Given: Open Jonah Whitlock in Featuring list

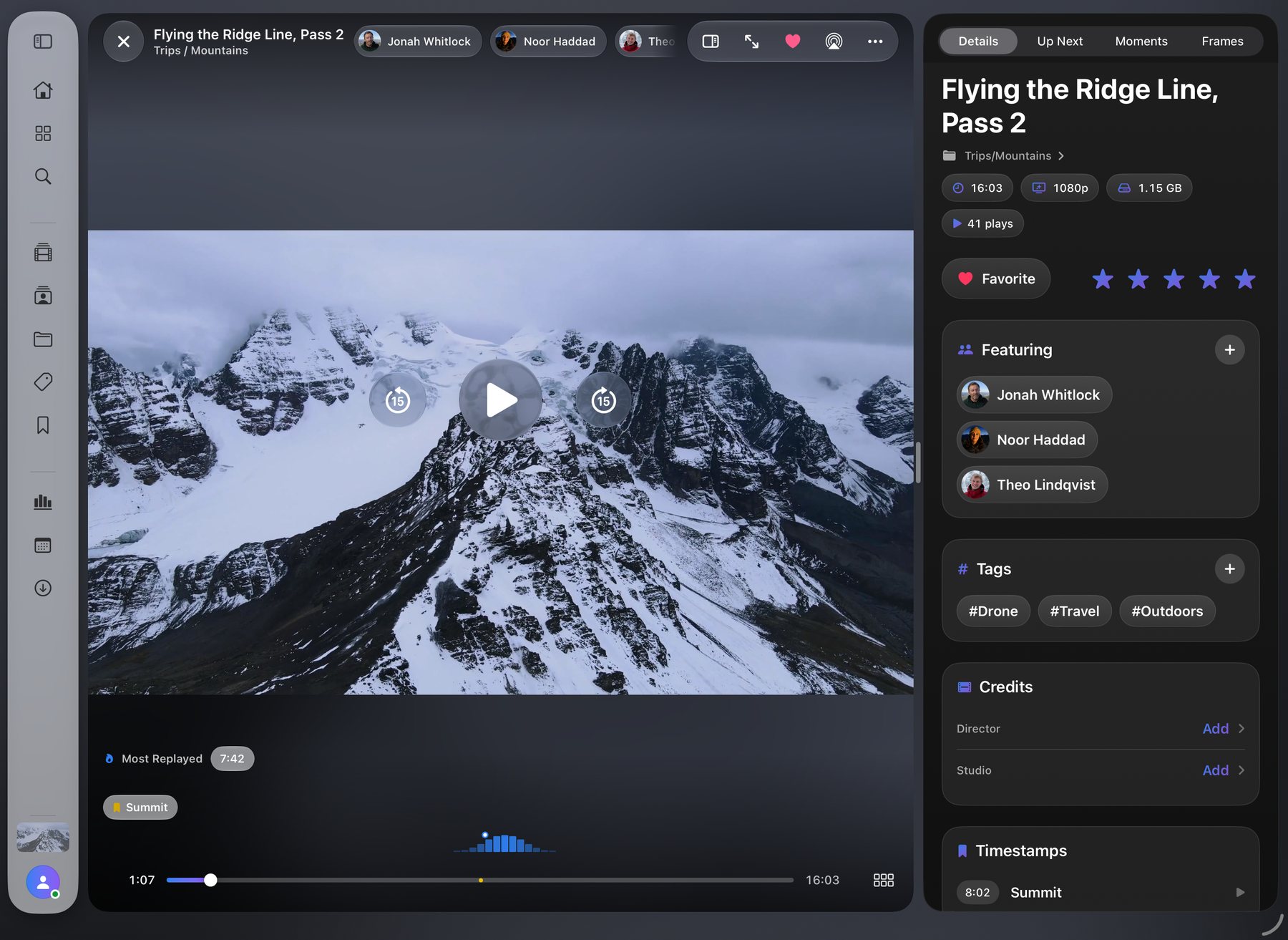Looking at the screenshot, I should coord(1034,394).
